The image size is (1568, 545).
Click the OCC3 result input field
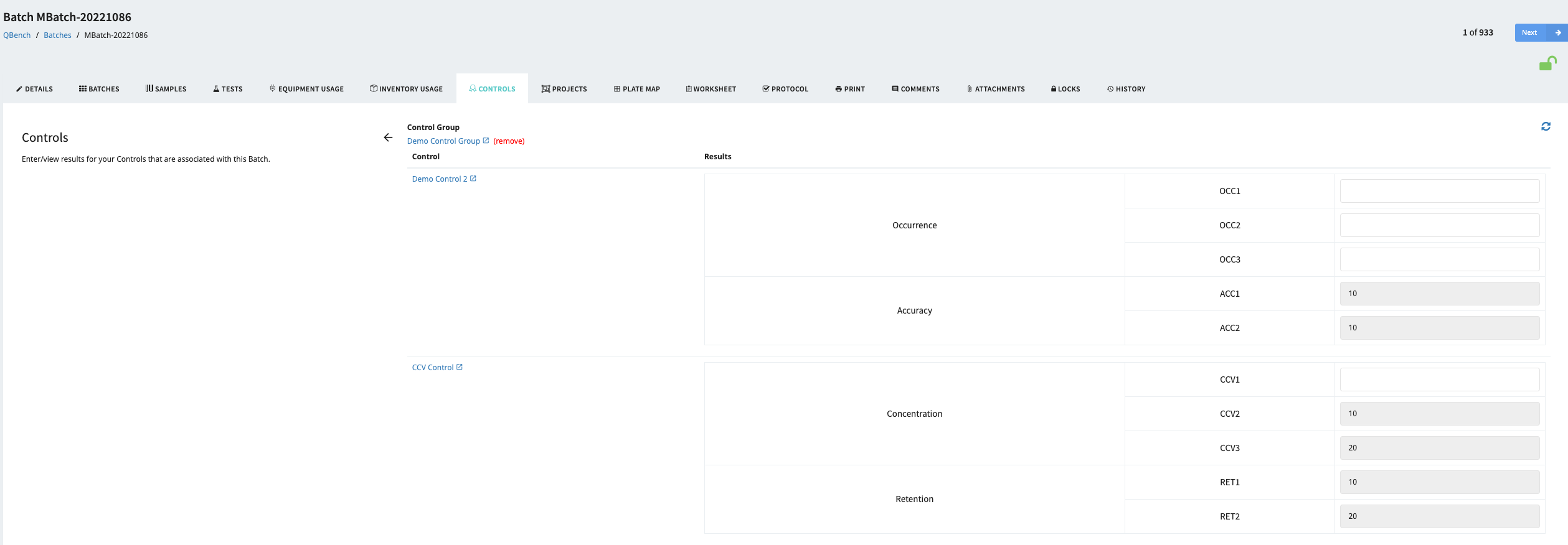pyautogui.click(x=1439, y=259)
